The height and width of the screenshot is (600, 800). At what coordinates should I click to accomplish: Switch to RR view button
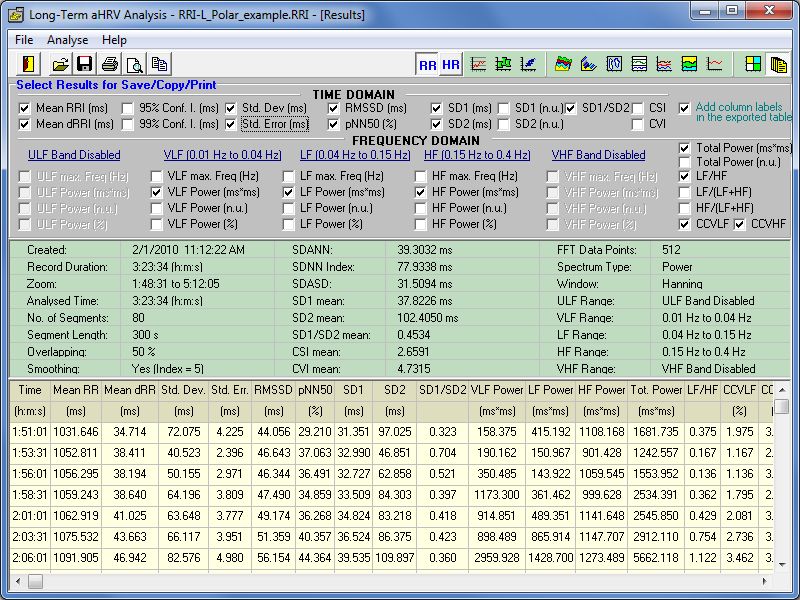tap(428, 64)
